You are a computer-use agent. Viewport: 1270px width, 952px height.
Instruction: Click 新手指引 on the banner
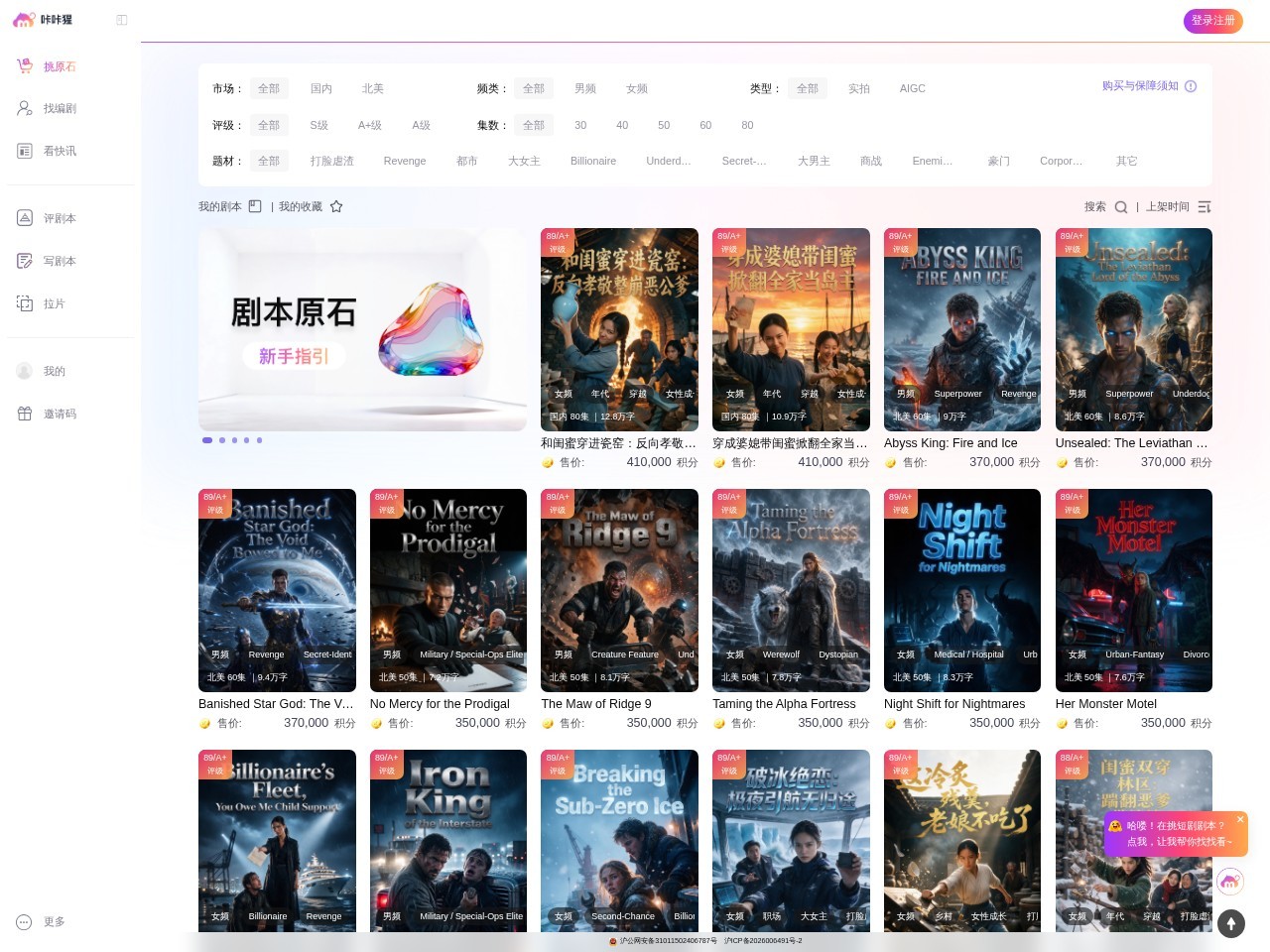(294, 356)
